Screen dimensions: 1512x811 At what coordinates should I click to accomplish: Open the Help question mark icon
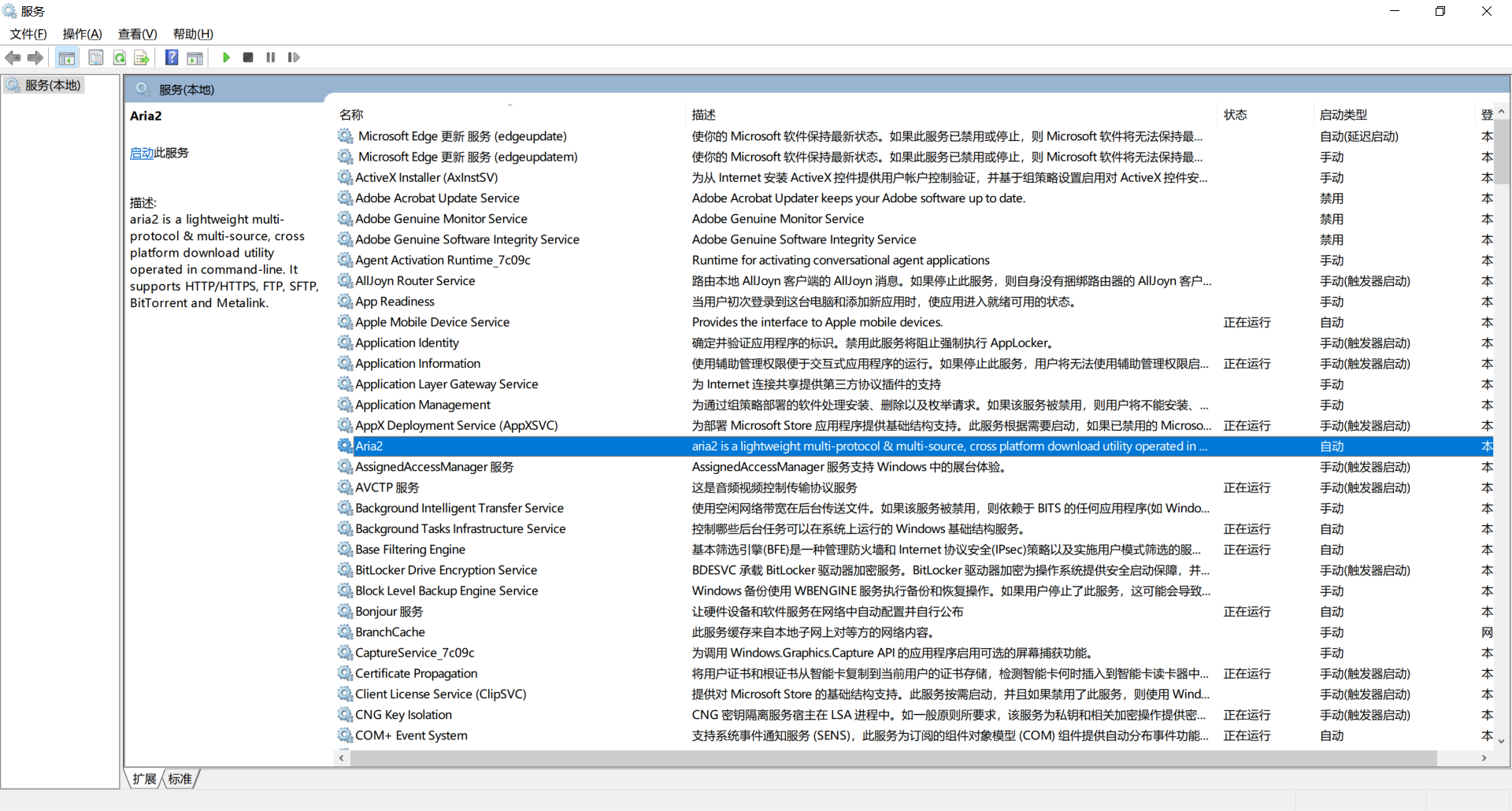172,57
